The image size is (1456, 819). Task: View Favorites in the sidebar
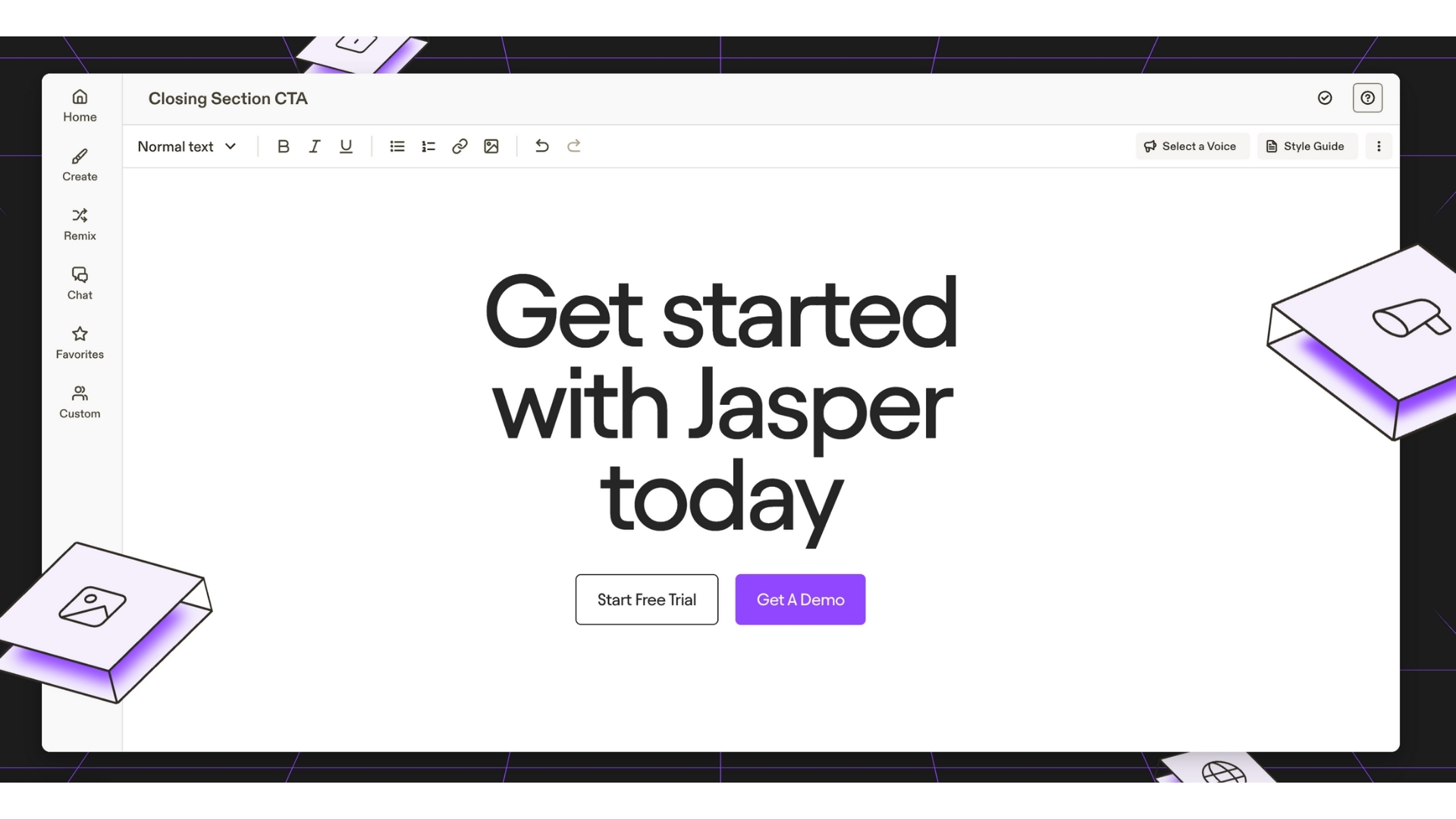(x=80, y=343)
